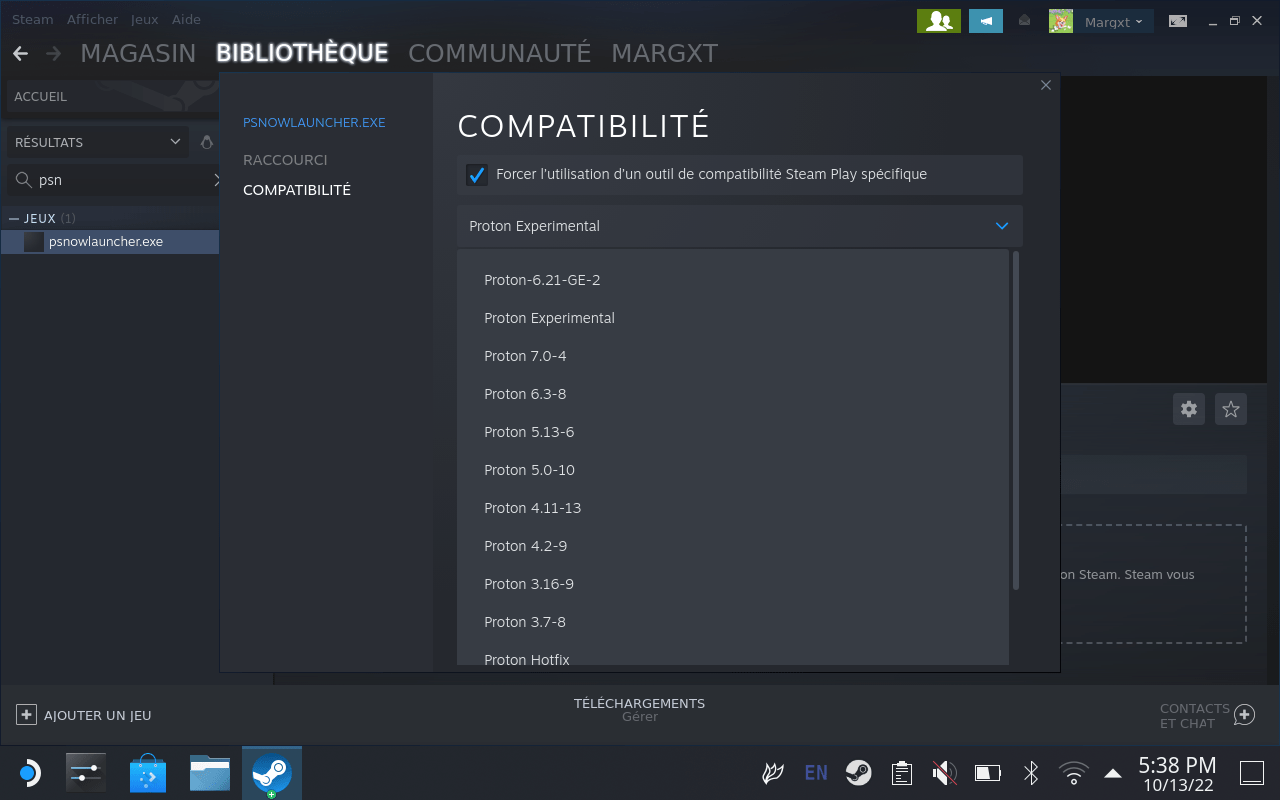This screenshot has height=800, width=1280.
Task: Click the show desktop button
Action: (1251, 773)
